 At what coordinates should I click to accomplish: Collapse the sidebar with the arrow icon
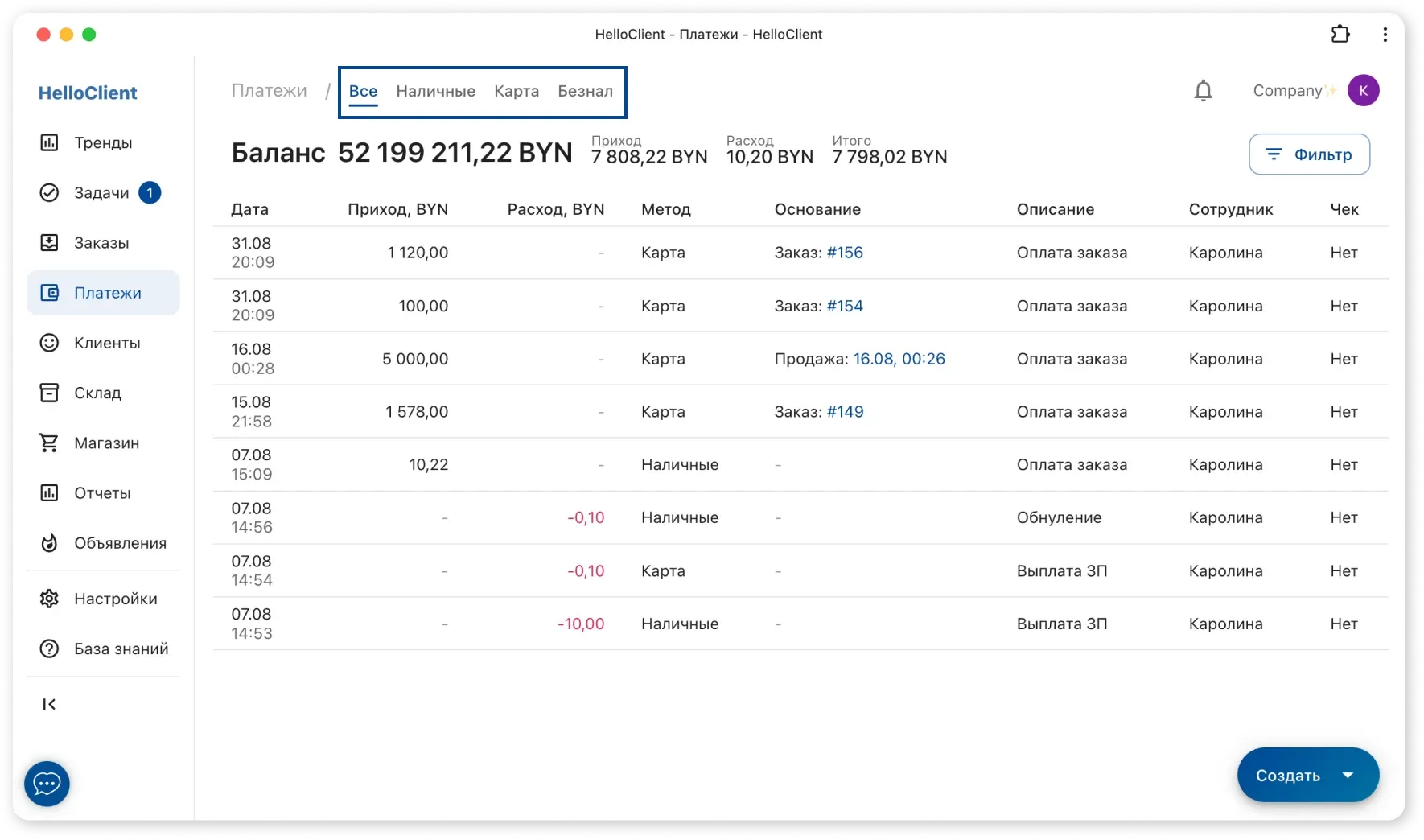pyautogui.click(x=49, y=704)
